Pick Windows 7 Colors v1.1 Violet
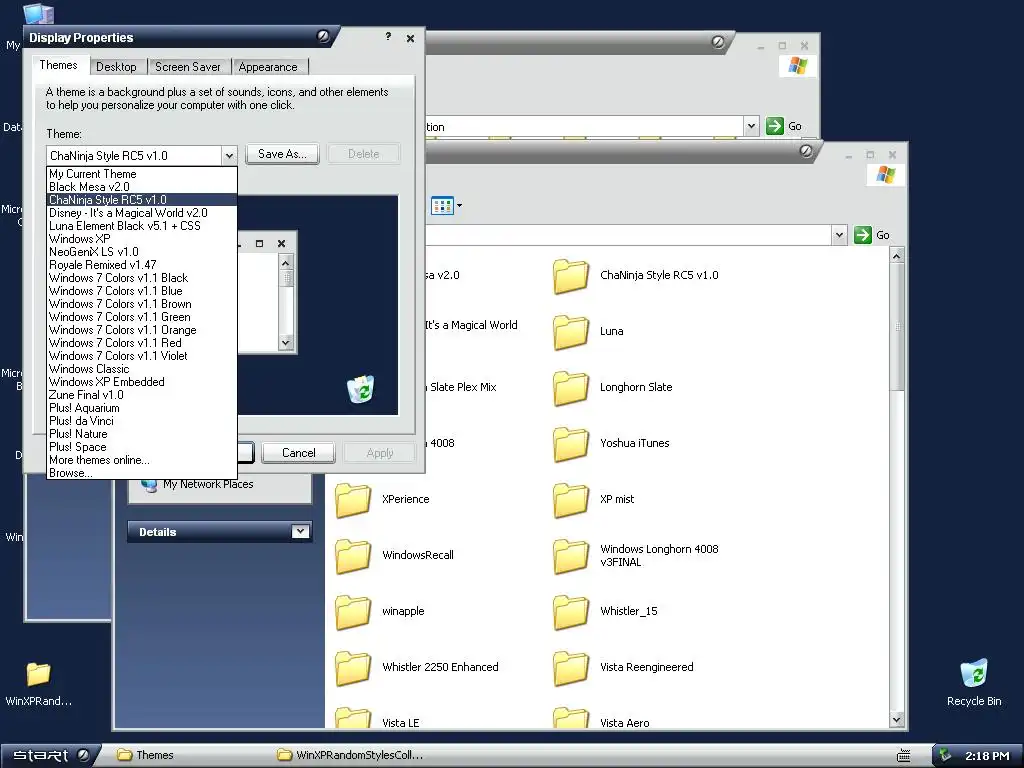This screenshot has height=768, width=1024. click(142, 356)
